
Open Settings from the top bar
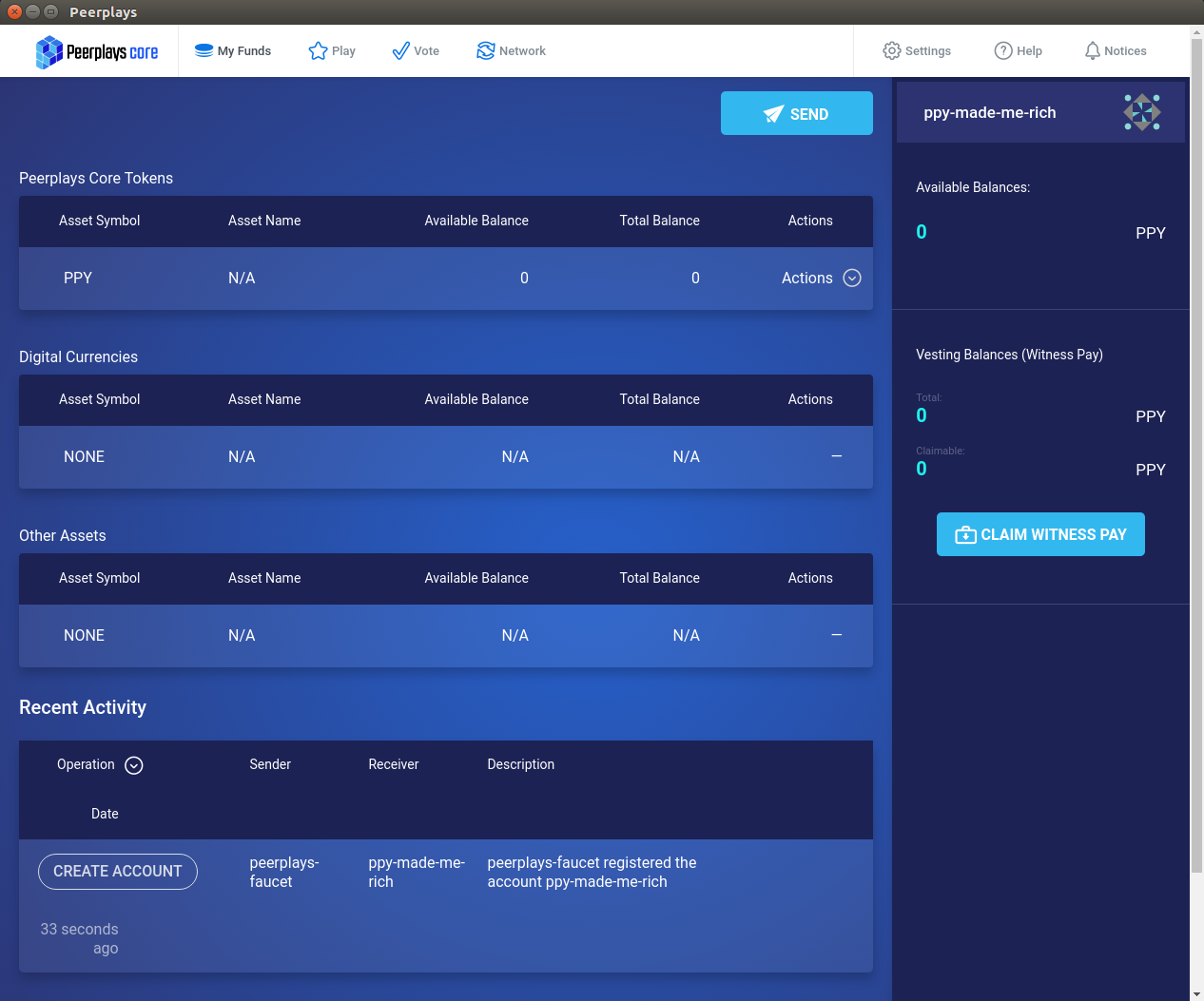click(x=917, y=50)
